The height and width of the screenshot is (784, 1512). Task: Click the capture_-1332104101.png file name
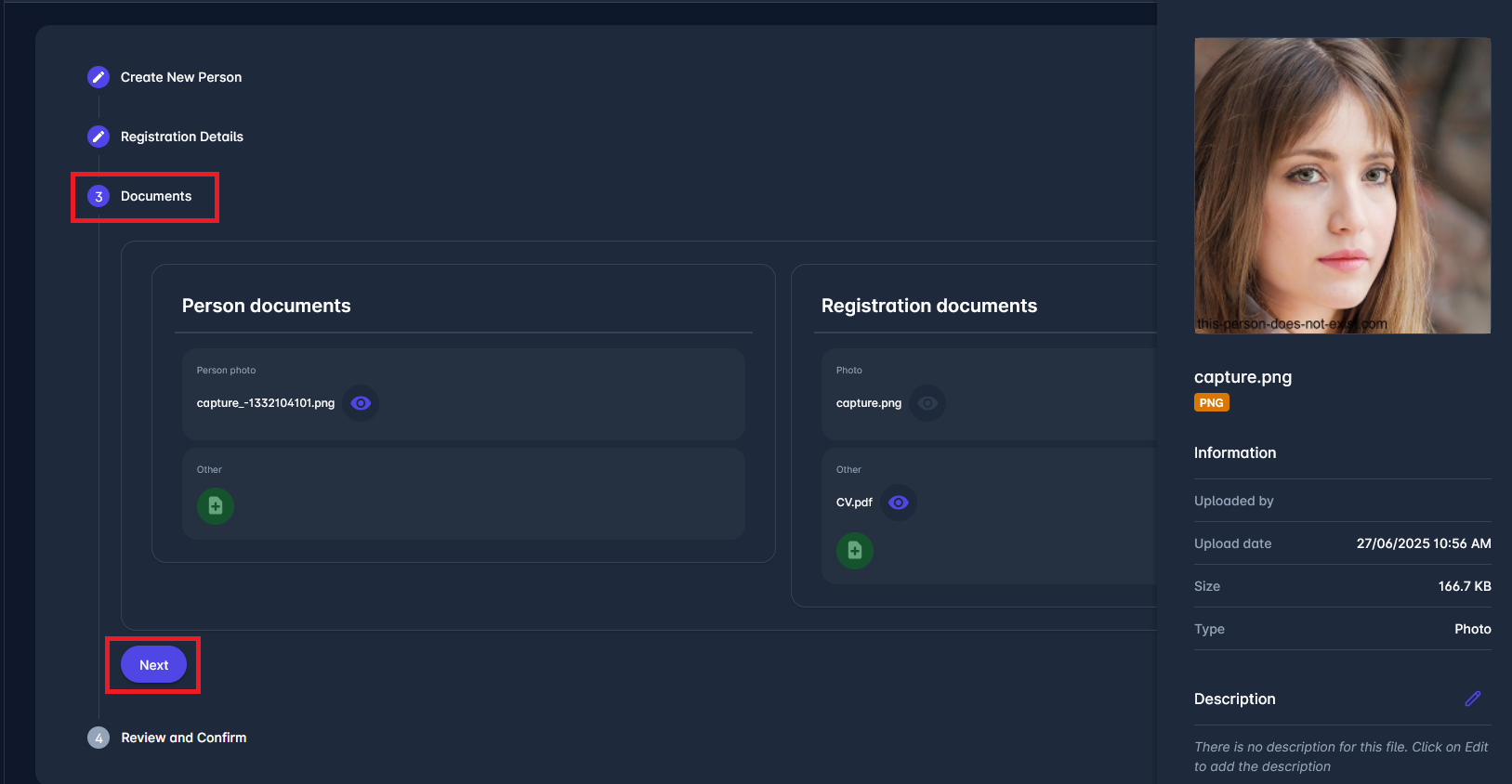(266, 403)
